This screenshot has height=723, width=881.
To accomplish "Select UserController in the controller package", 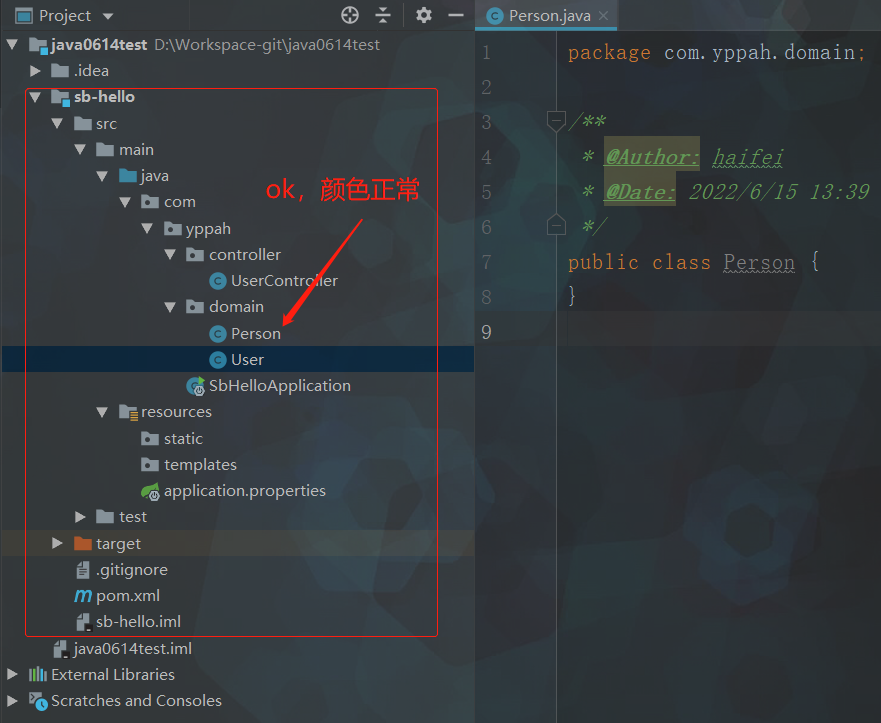I will [x=284, y=281].
